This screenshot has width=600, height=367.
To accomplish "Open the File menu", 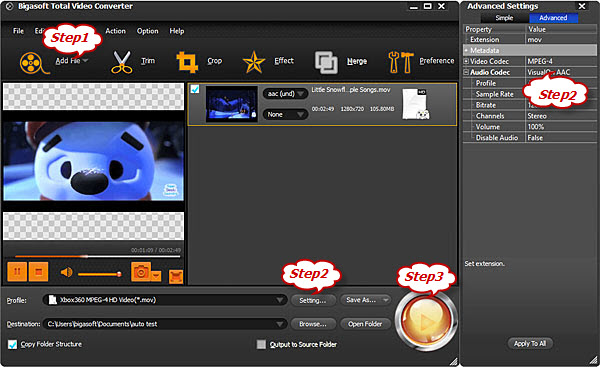I will (18, 31).
